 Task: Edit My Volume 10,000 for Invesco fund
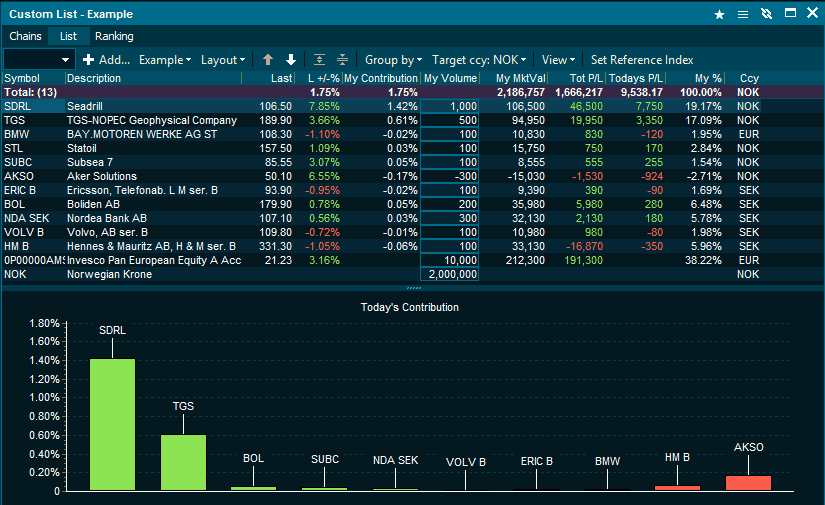450,260
